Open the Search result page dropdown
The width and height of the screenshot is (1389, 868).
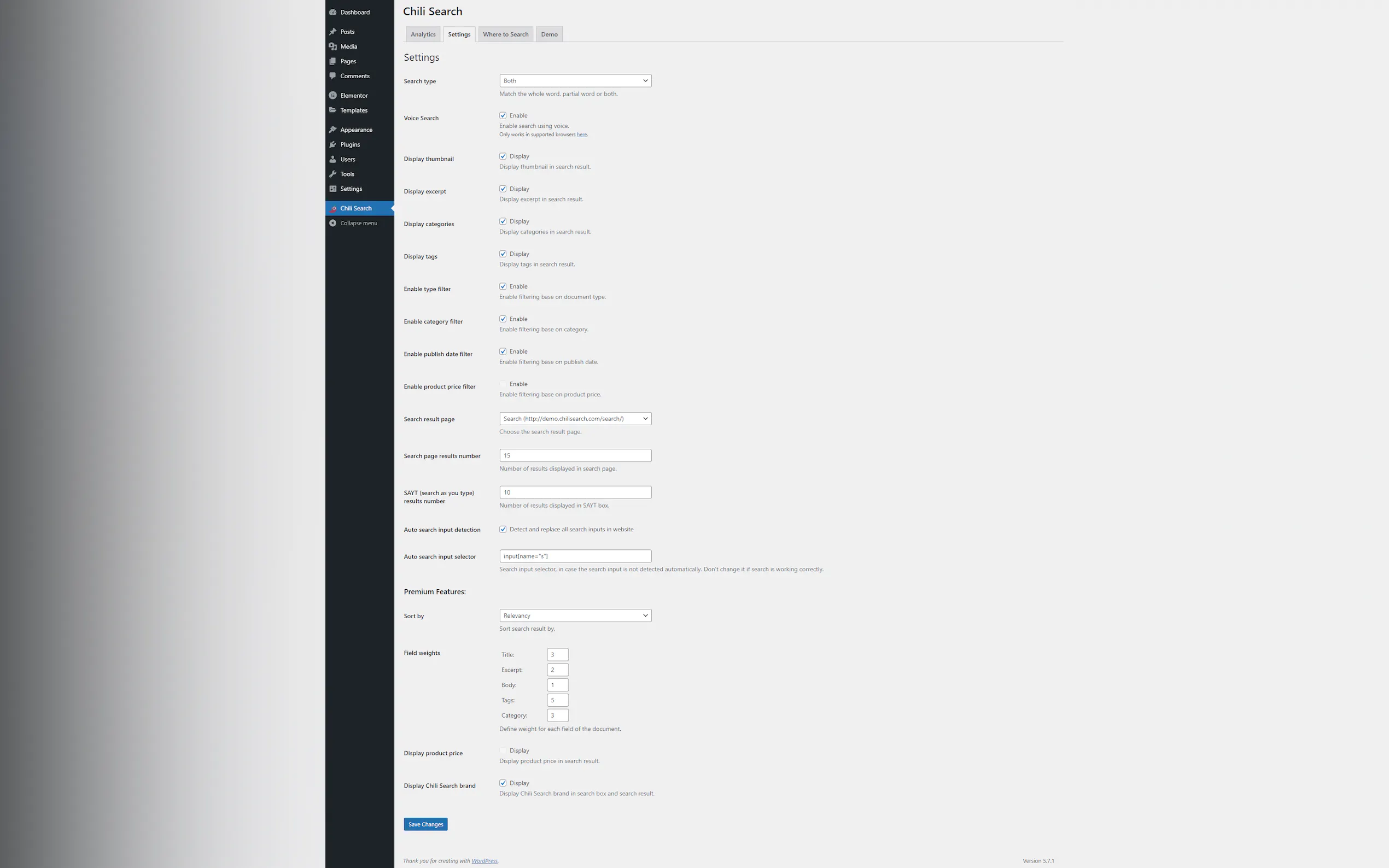(x=575, y=419)
